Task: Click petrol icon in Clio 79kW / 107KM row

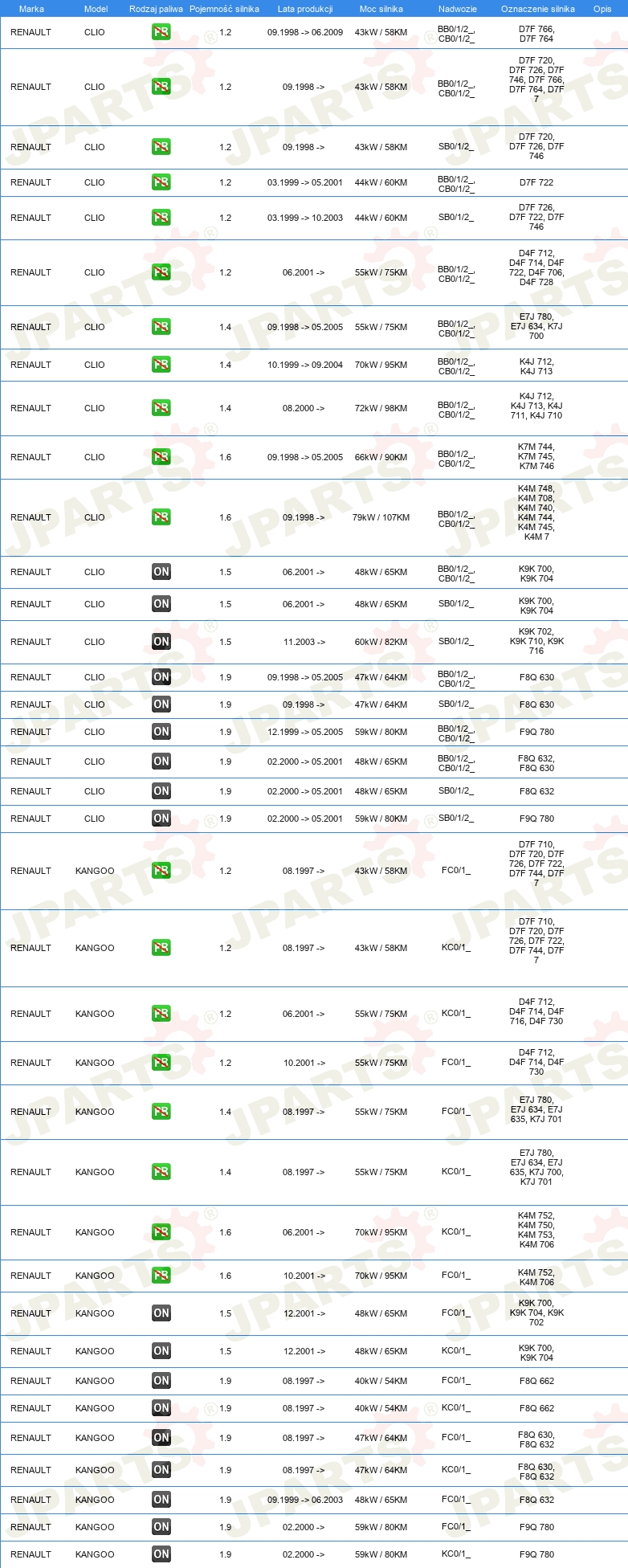Action: [x=161, y=518]
